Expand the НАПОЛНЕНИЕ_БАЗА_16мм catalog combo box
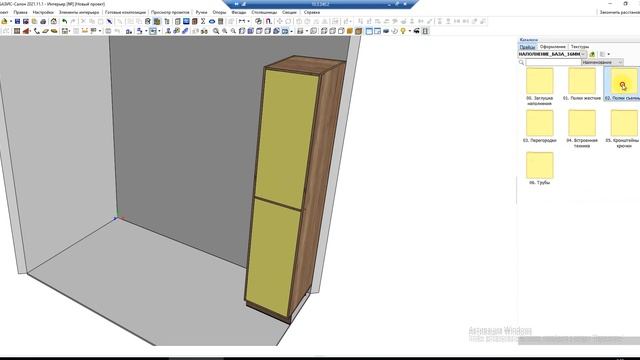The width and height of the screenshot is (640, 360). pos(583,54)
